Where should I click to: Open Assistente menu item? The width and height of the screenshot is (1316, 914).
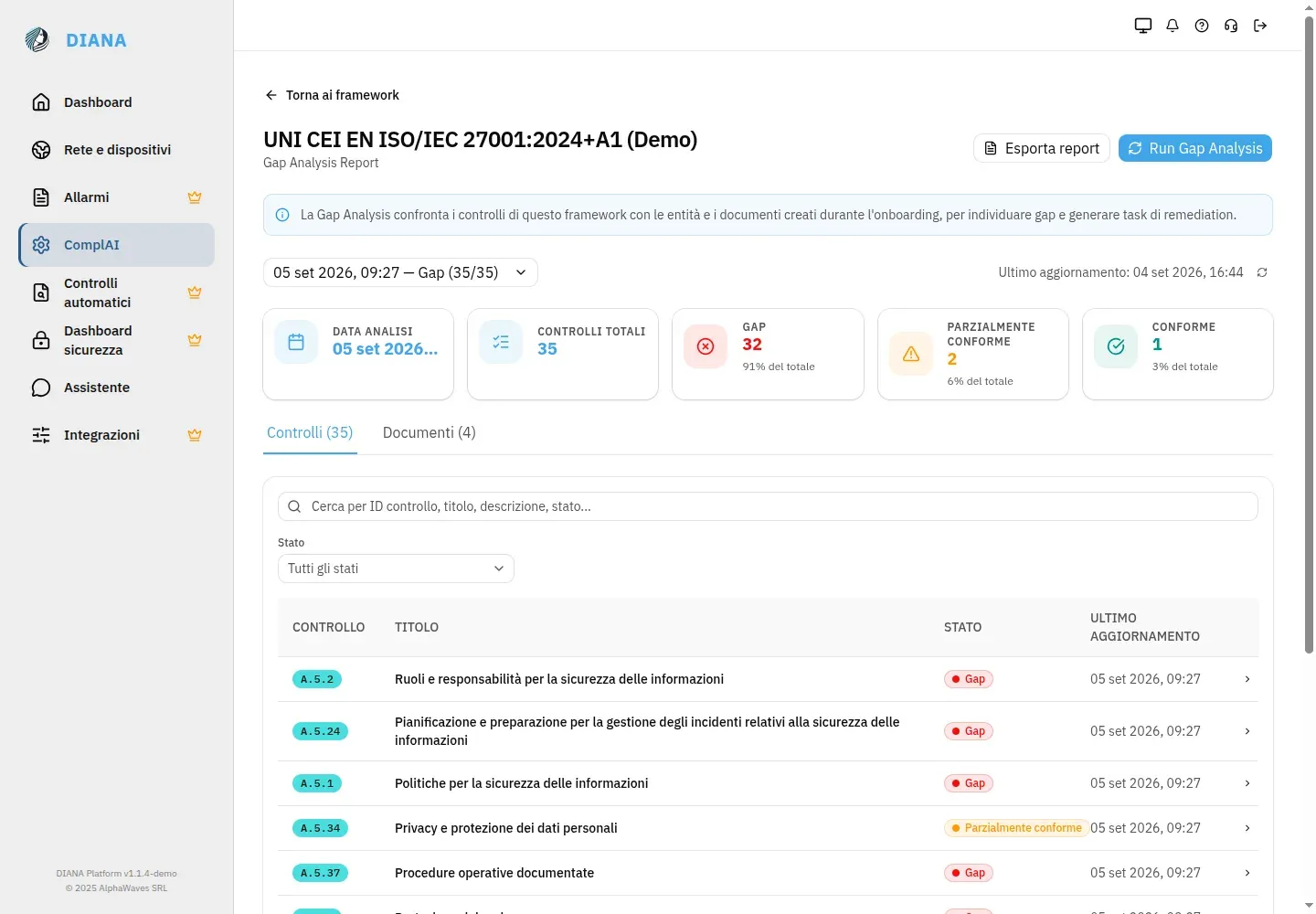pyautogui.click(x=117, y=388)
